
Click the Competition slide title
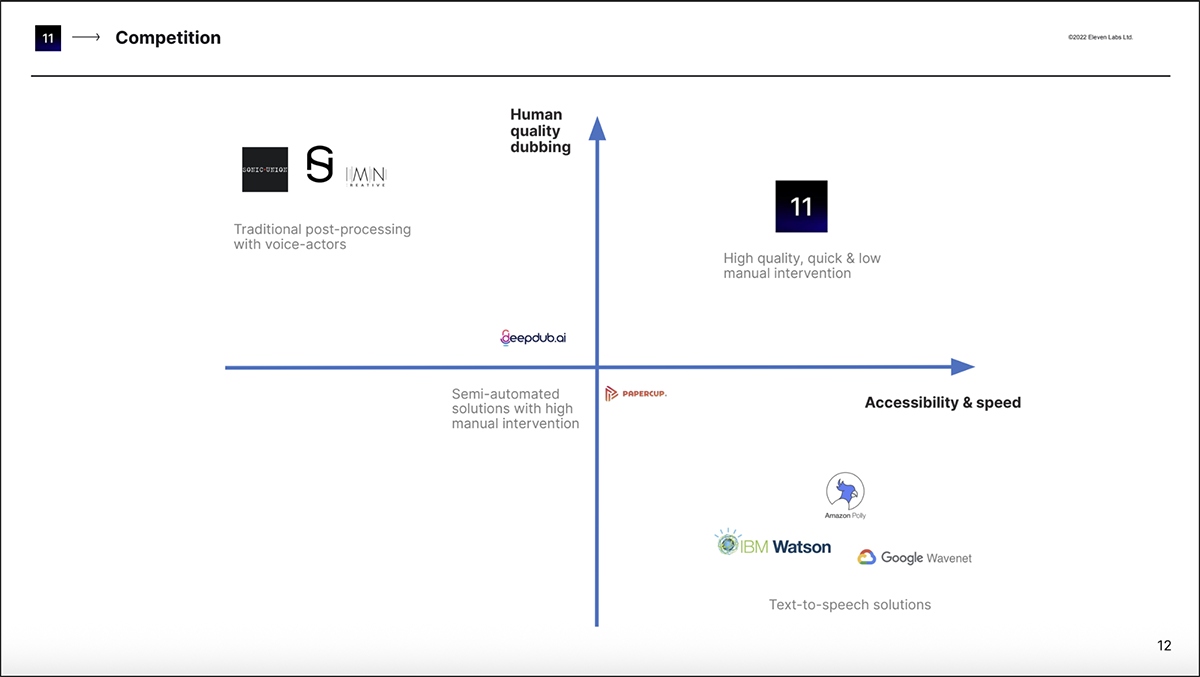168,38
